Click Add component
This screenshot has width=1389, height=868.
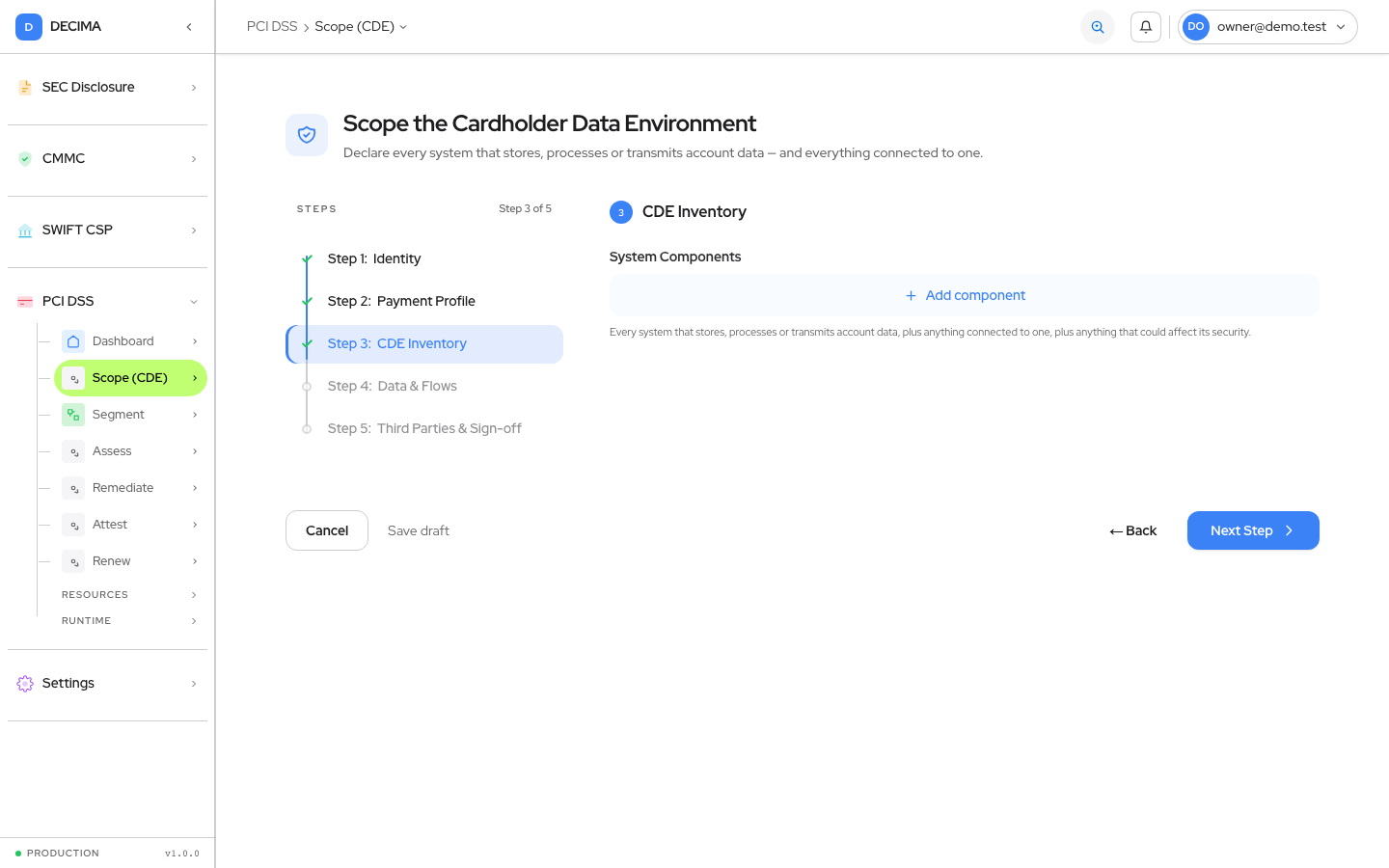pos(965,295)
